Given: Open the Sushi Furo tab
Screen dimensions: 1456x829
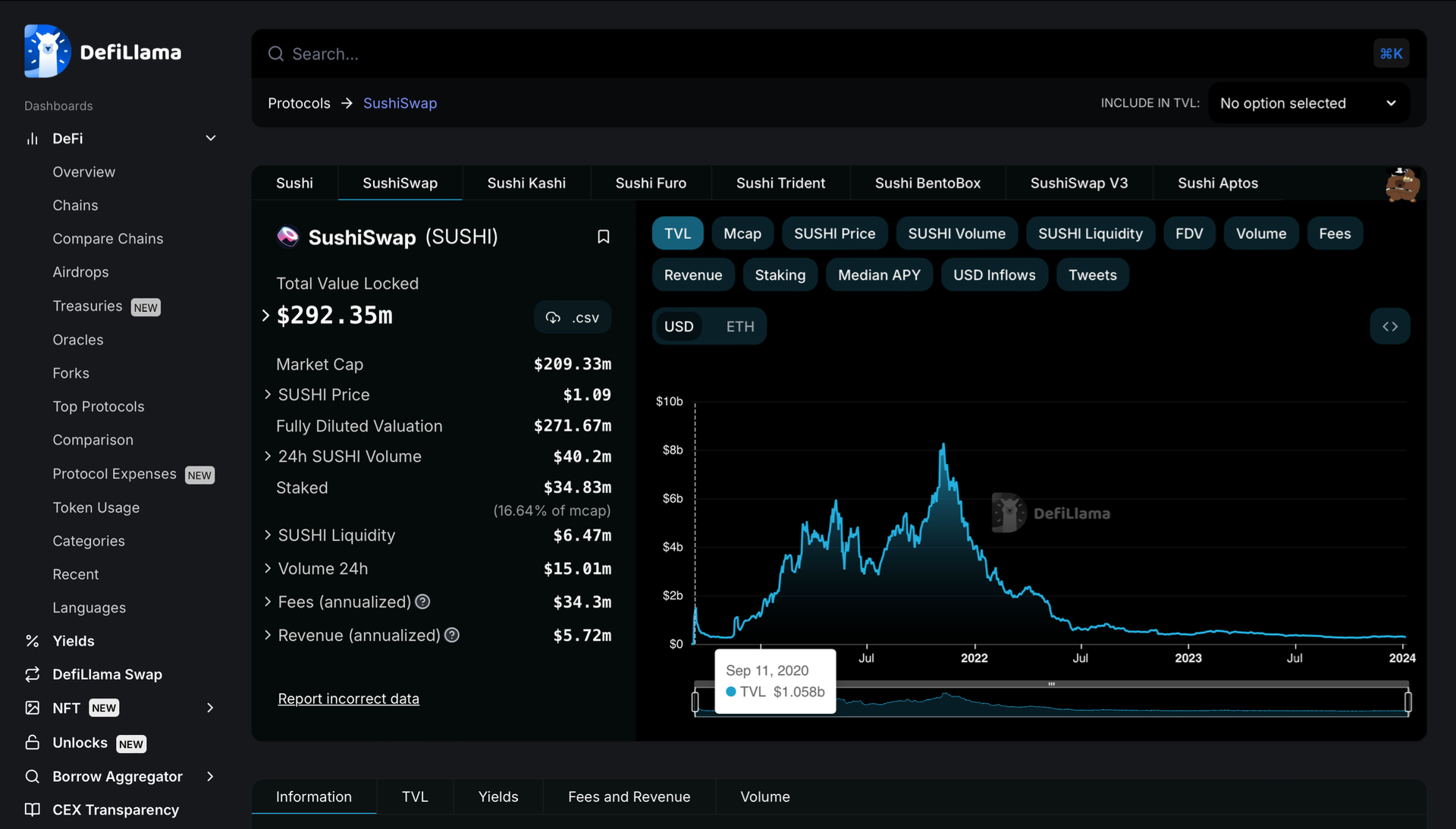Looking at the screenshot, I should (x=651, y=183).
